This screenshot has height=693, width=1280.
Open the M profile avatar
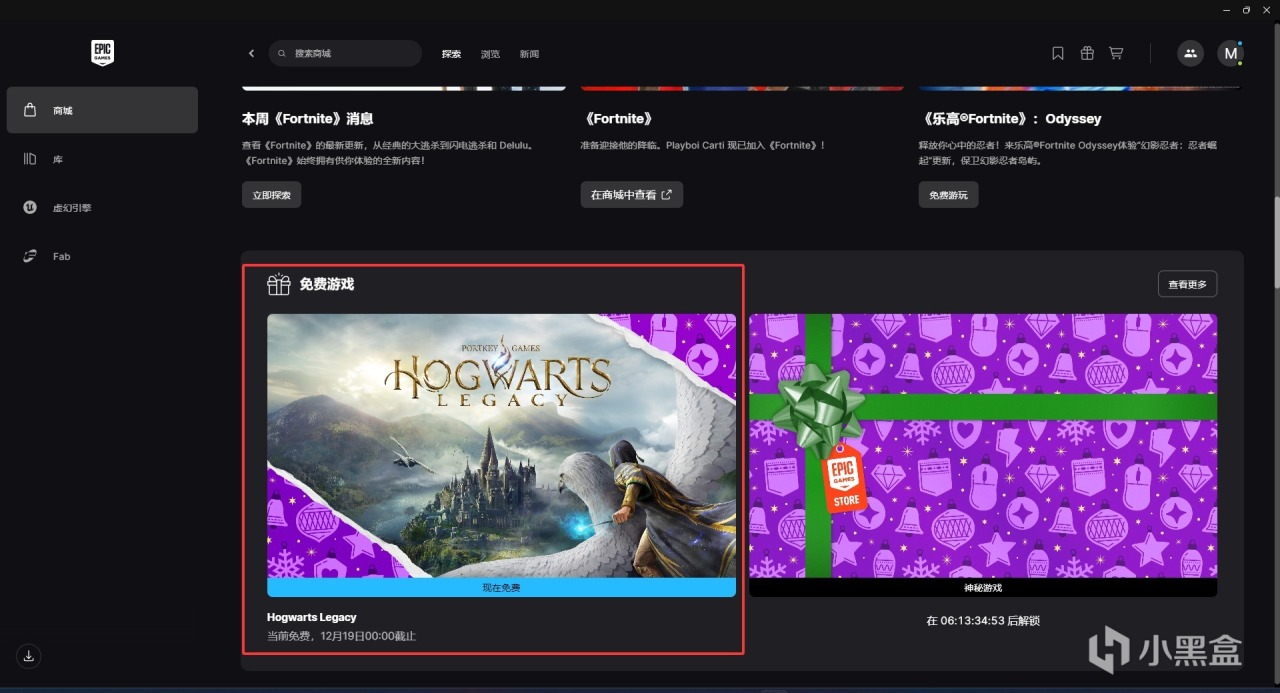(x=1230, y=53)
